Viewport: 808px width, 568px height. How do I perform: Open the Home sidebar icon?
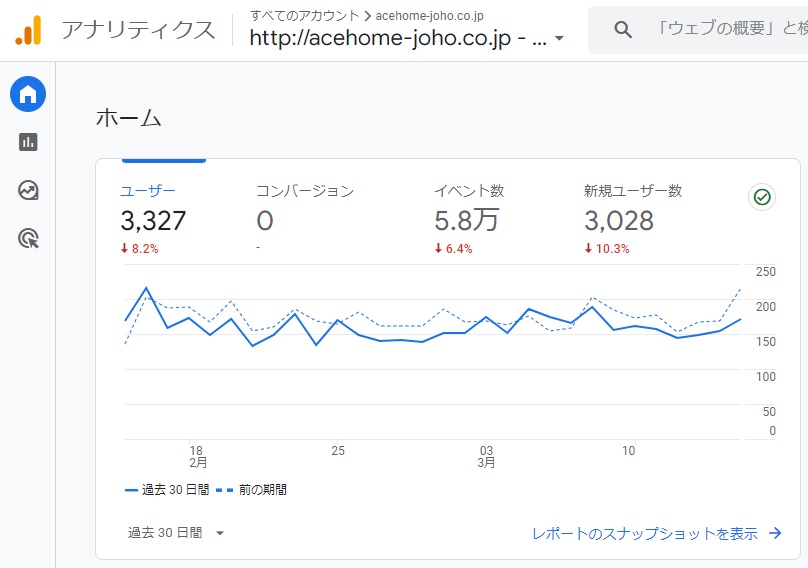point(28,94)
